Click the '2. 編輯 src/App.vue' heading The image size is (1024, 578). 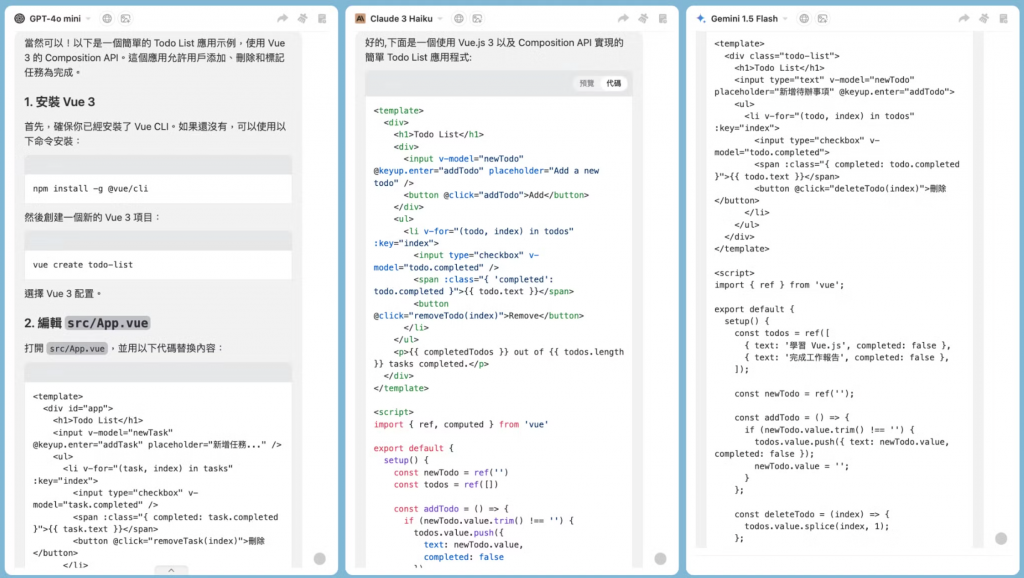click(87, 323)
